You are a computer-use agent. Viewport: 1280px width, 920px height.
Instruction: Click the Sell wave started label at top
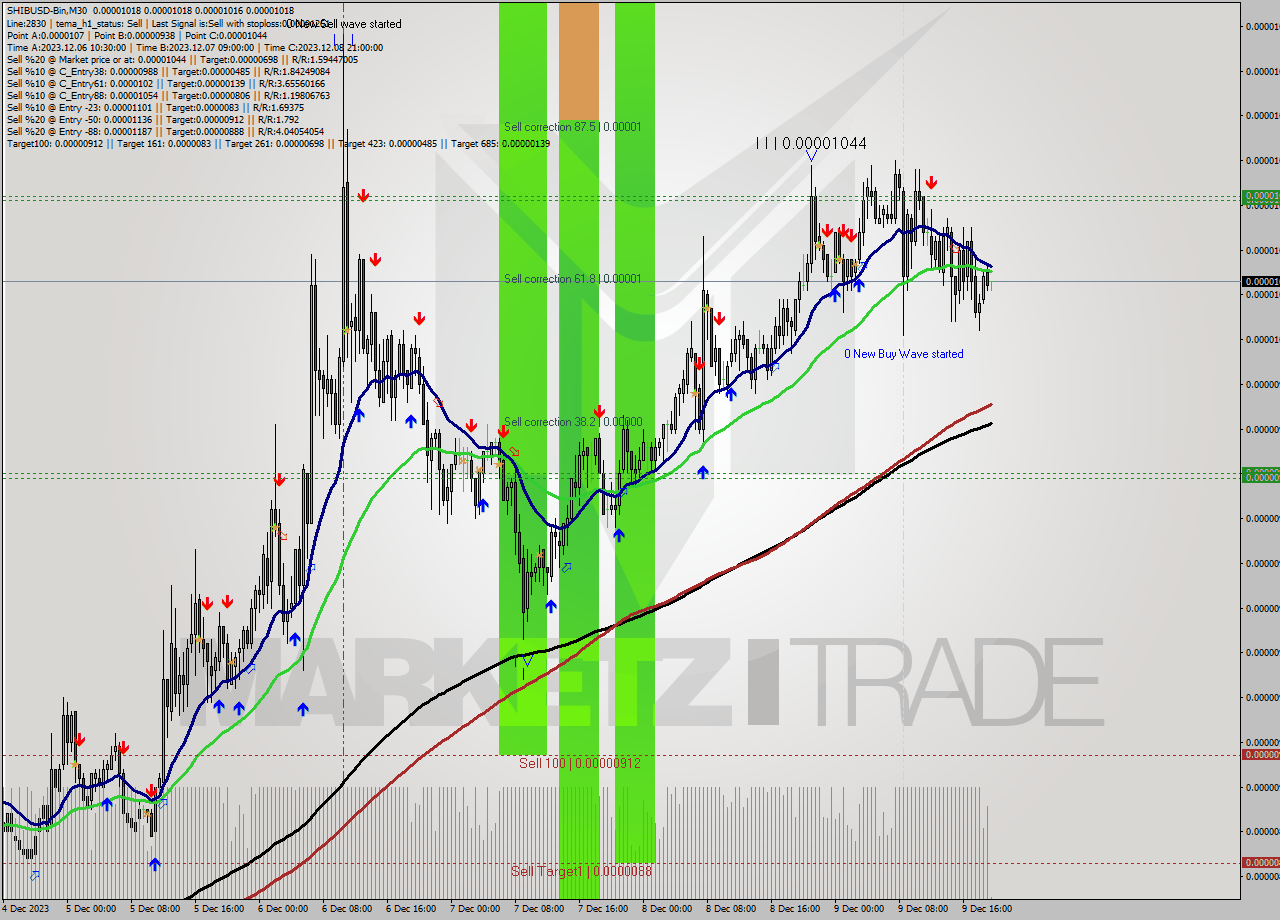(x=345, y=23)
